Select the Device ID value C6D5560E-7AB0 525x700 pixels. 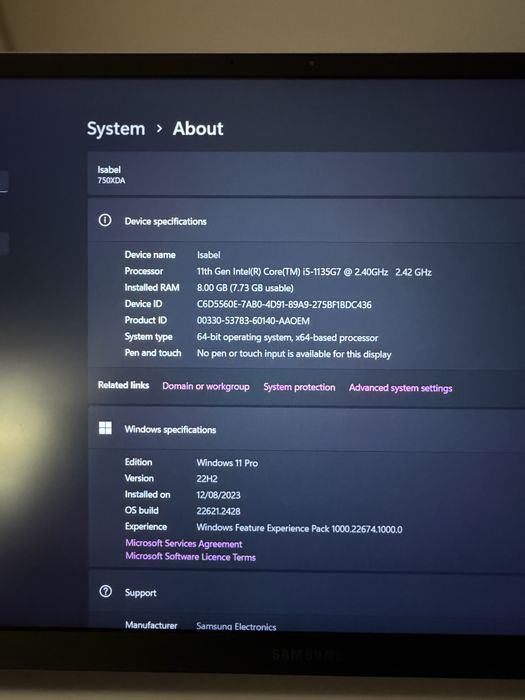[284, 304]
